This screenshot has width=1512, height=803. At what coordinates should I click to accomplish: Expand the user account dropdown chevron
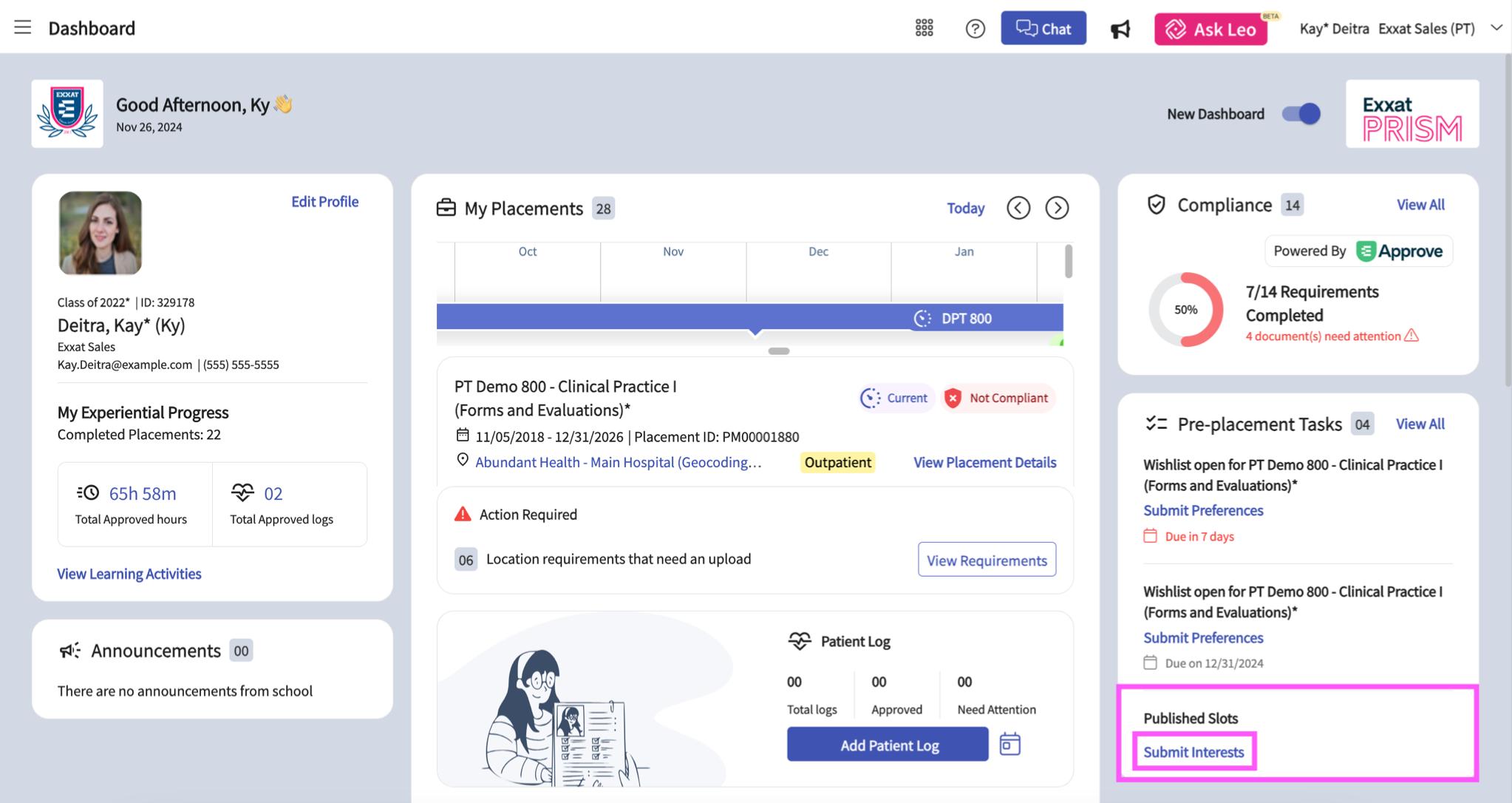point(1496,28)
